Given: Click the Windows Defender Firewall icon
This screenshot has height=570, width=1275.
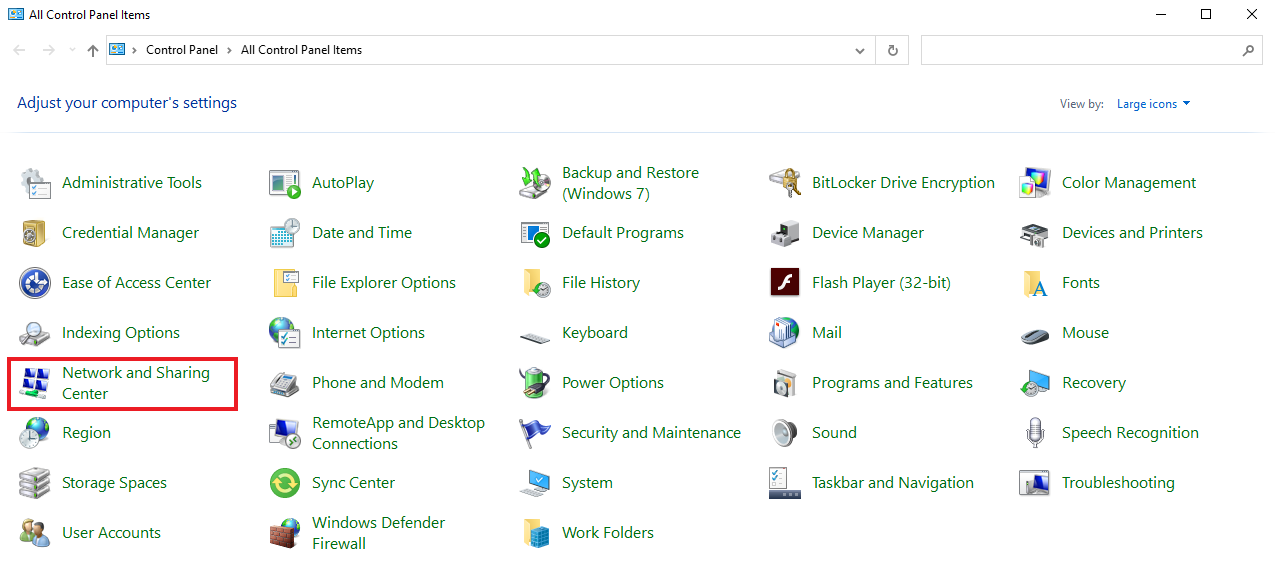Looking at the screenshot, I should 285,533.
